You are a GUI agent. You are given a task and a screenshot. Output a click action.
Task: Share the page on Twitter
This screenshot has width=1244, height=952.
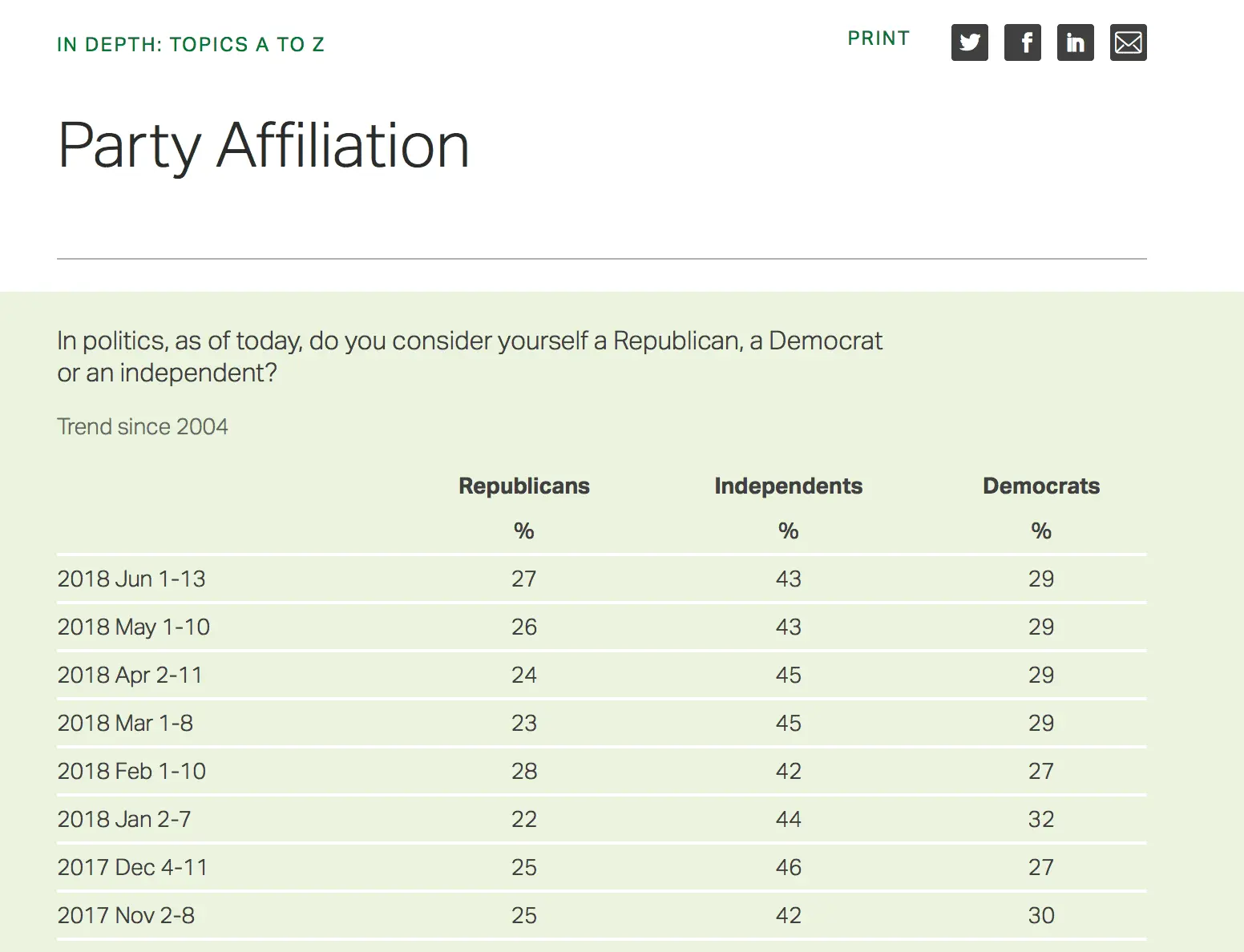pyautogui.click(x=969, y=42)
